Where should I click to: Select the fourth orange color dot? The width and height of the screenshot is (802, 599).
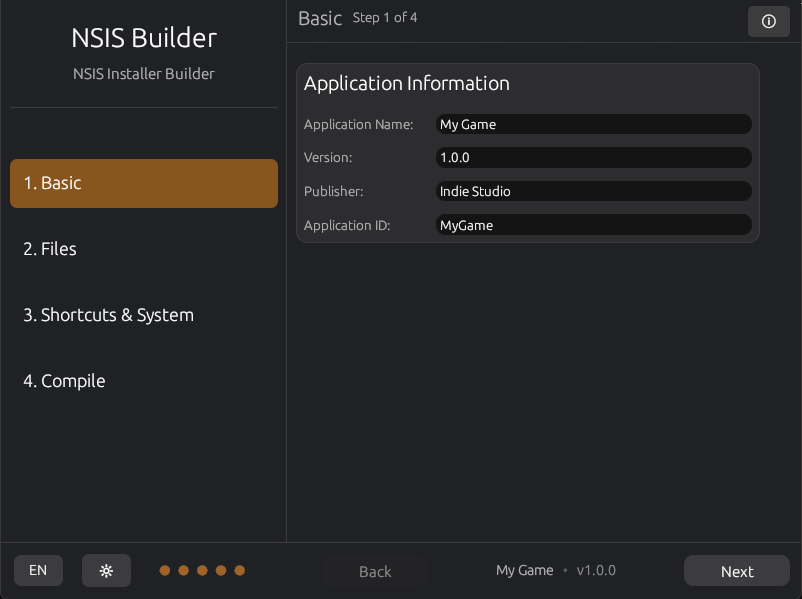pos(221,570)
